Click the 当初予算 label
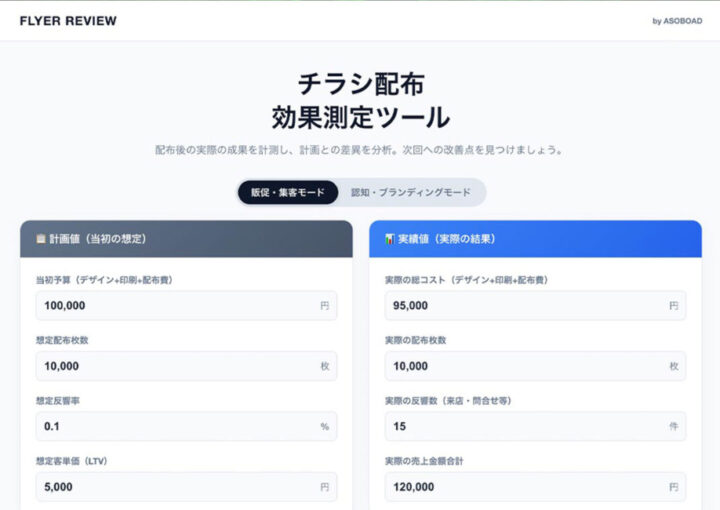Image resolution: width=720 pixels, height=510 pixels. (104, 280)
